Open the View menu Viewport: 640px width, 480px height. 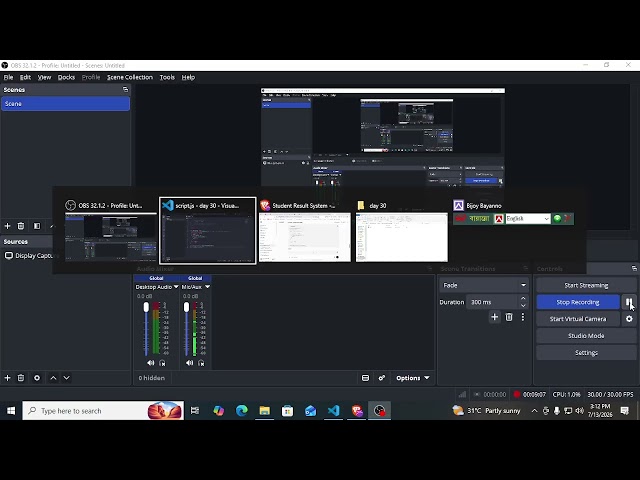click(x=44, y=77)
